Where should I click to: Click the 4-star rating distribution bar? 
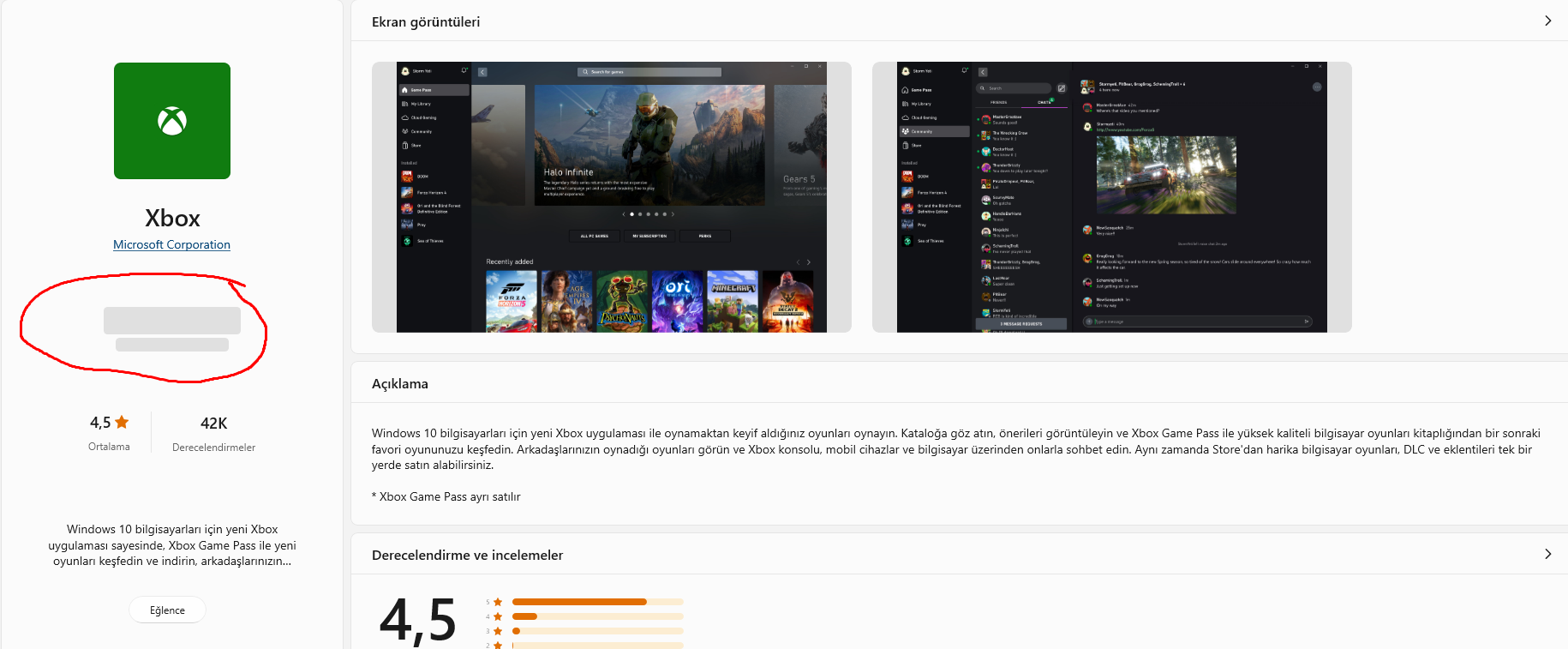[x=598, y=616]
